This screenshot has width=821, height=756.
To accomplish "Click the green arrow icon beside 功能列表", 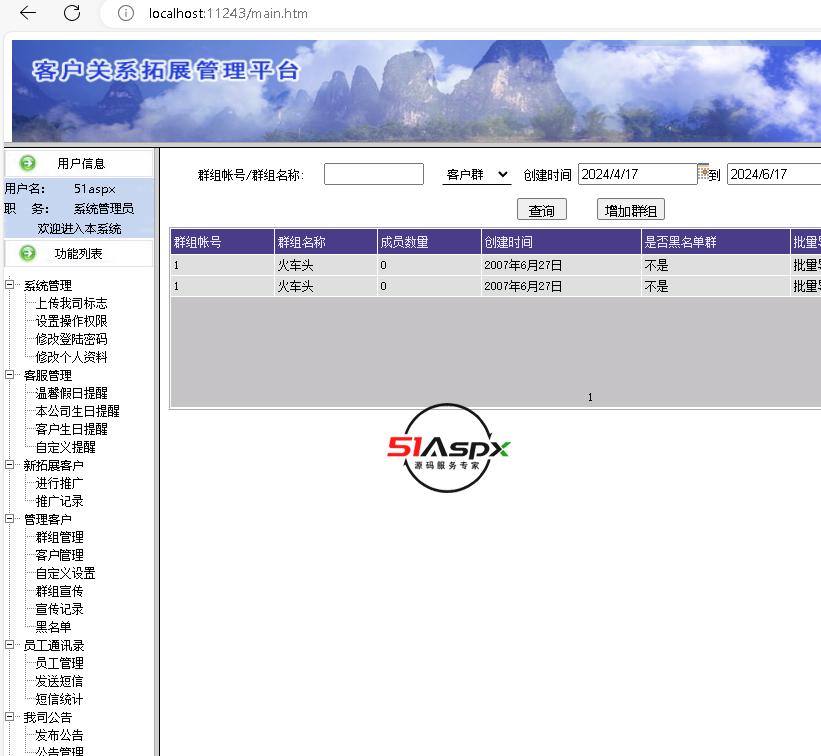I will coord(28,253).
